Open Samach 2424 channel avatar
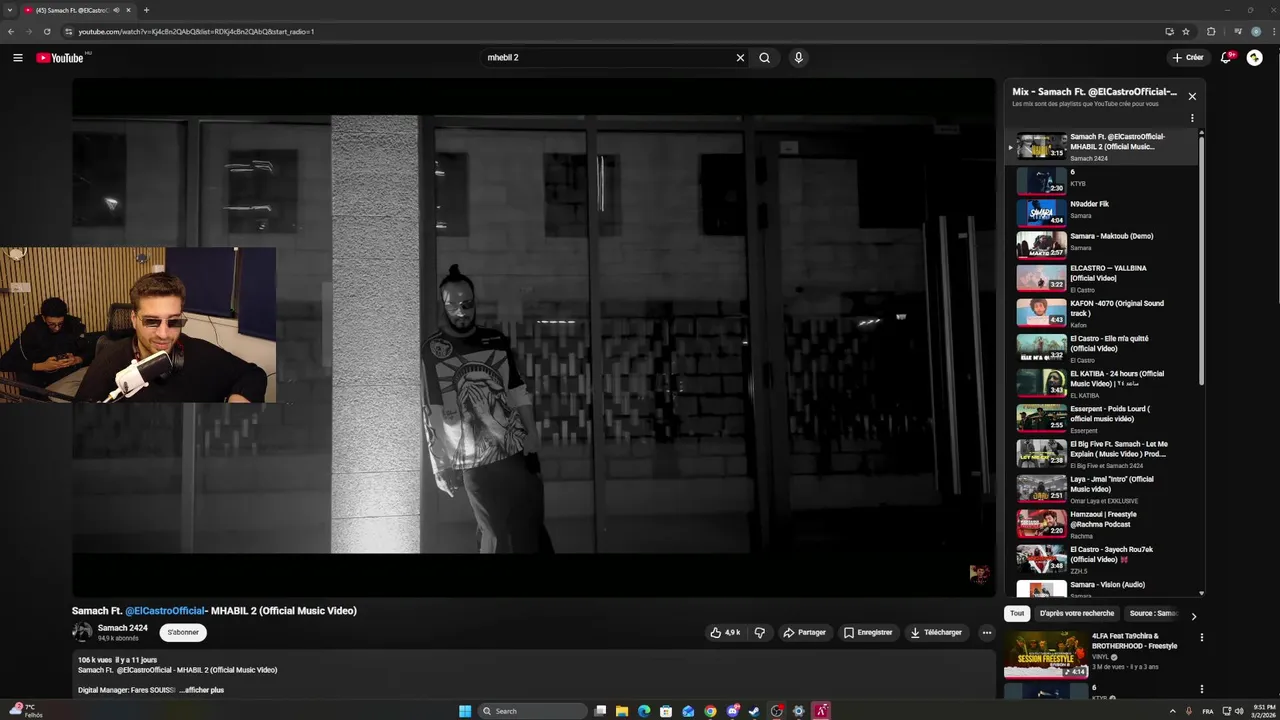1280x720 pixels. pyautogui.click(x=82, y=632)
